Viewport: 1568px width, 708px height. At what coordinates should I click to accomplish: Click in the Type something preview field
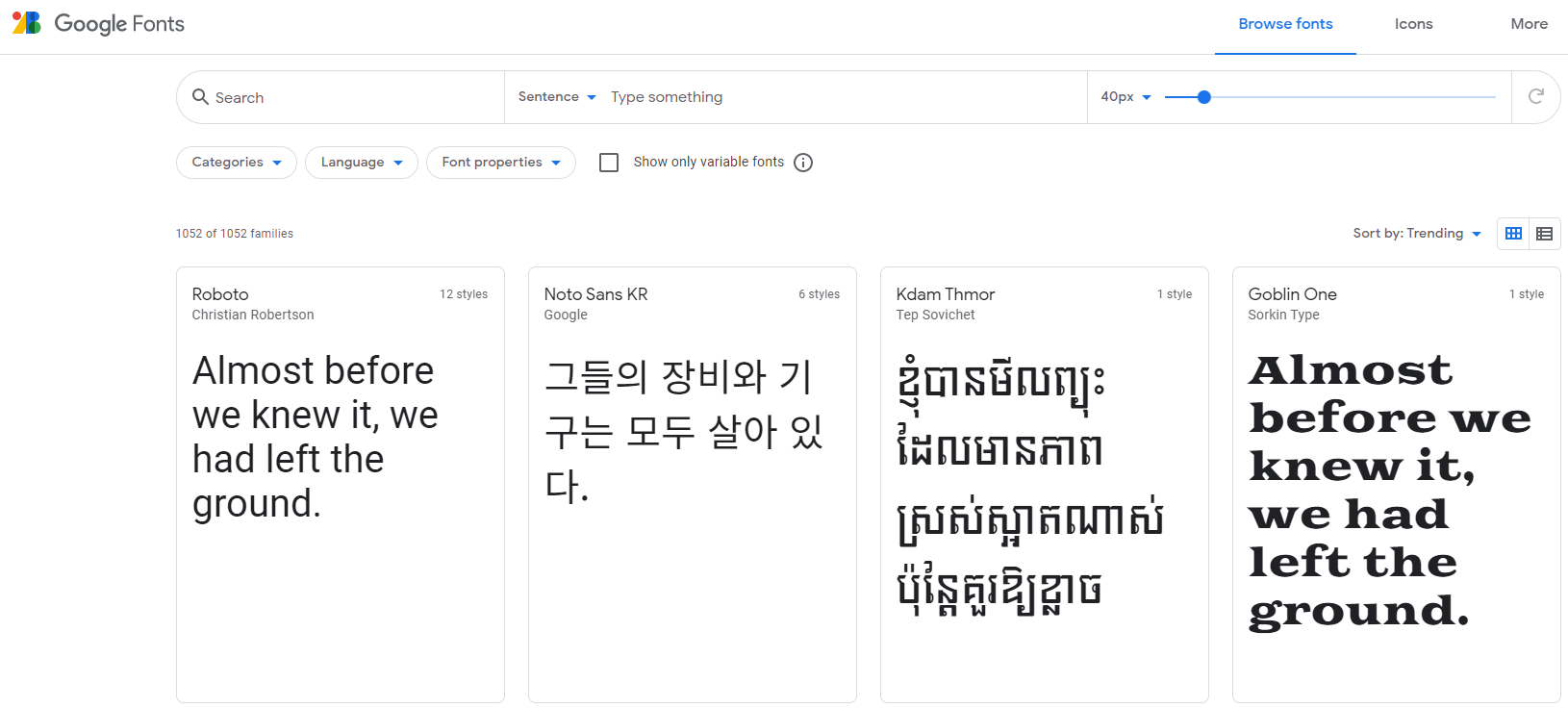point(844,97)
